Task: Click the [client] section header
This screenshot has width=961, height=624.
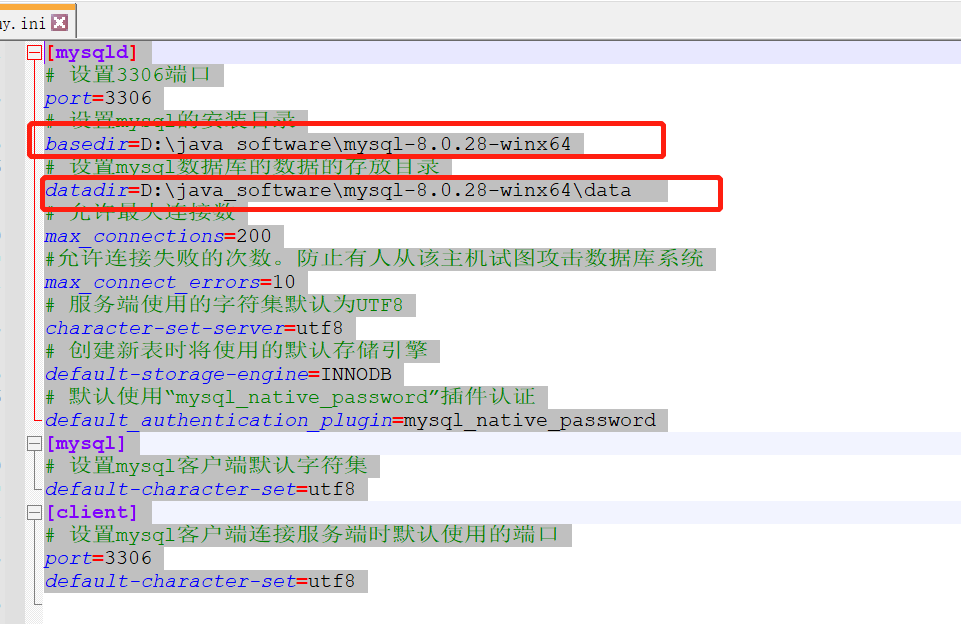Action: pyautogui.click(x=92, y=512)
